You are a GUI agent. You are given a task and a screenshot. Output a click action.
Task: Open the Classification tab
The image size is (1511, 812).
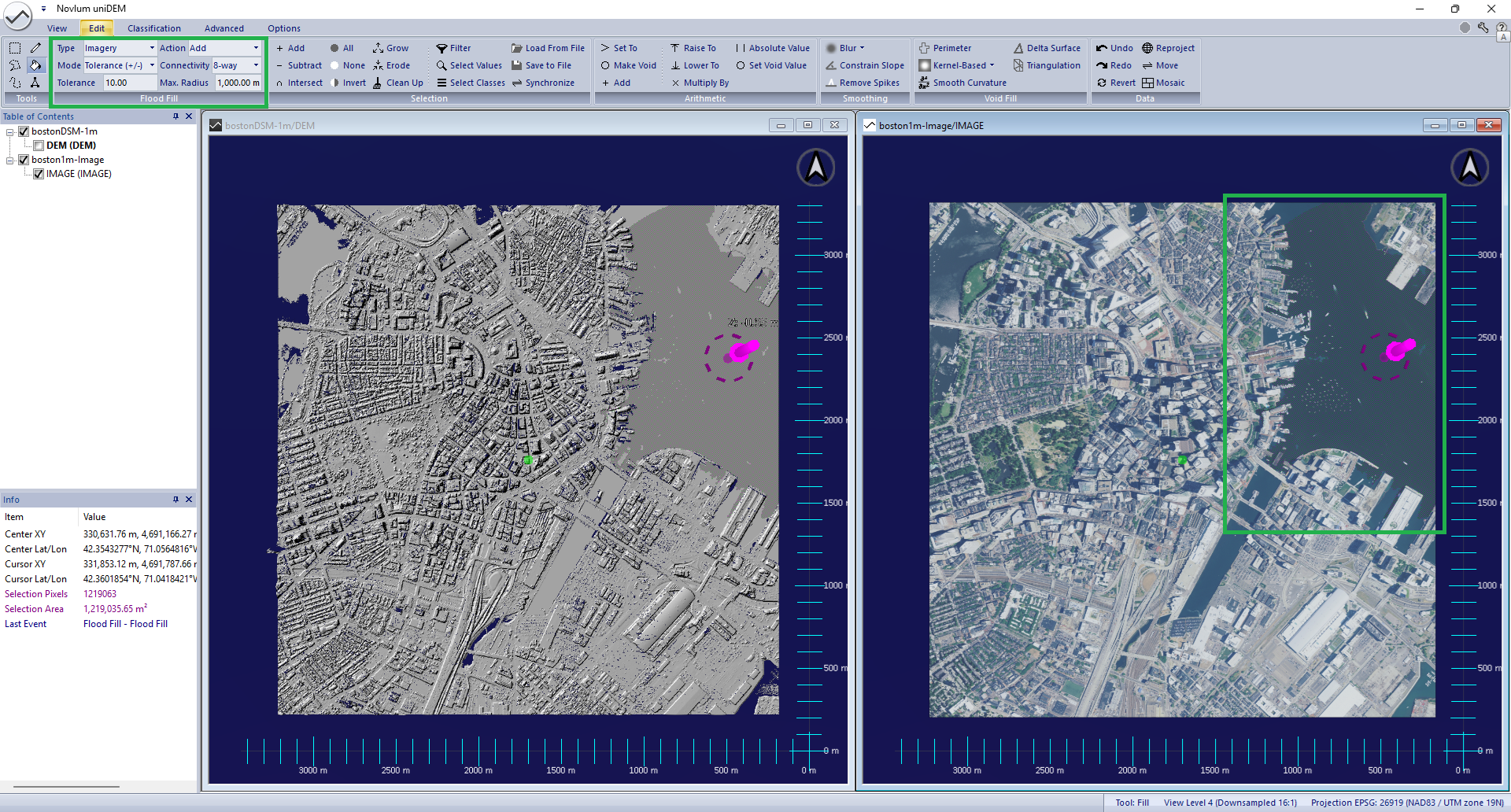point(154,28)
